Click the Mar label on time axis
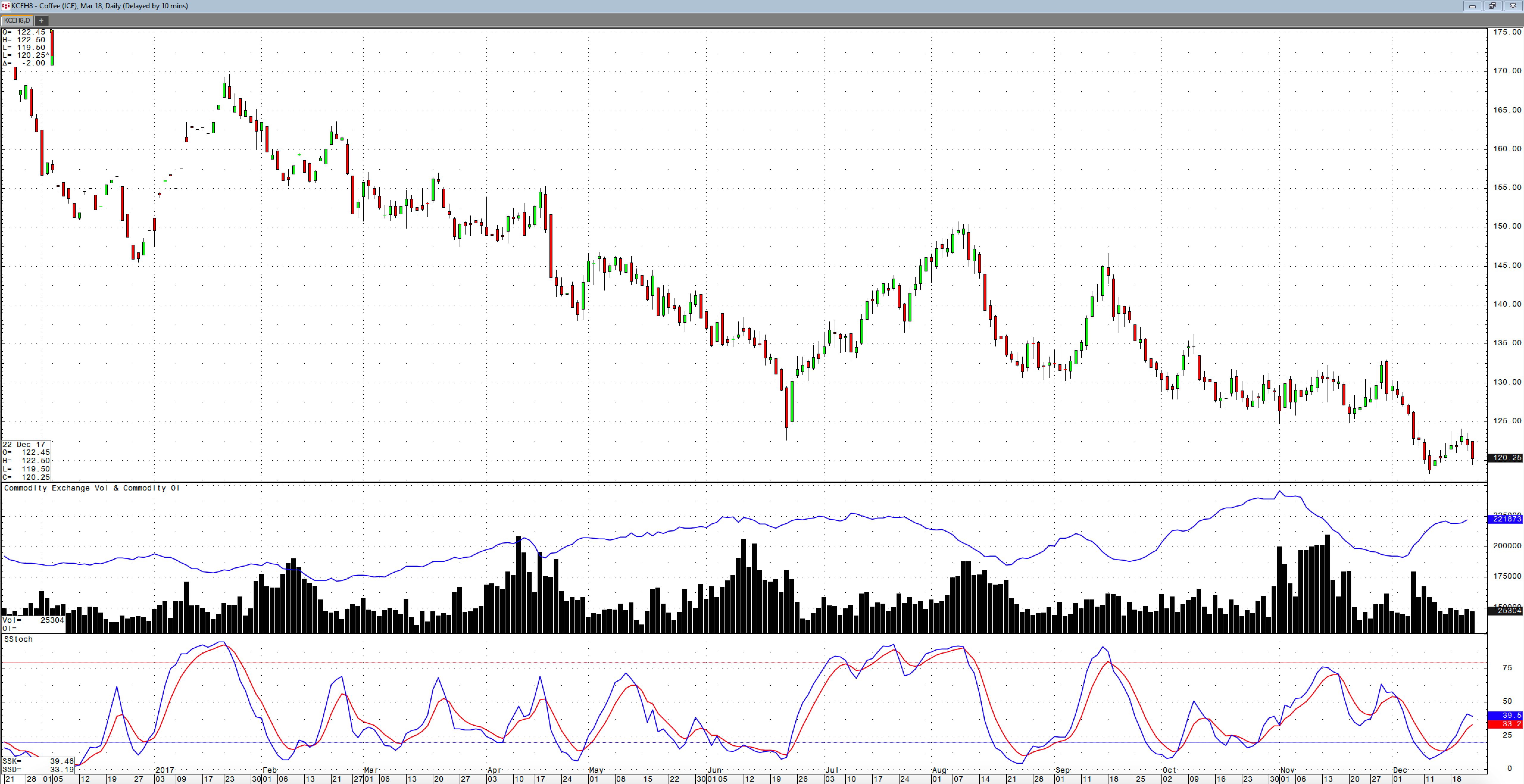Screen dimensions: 1524x784 371,770
